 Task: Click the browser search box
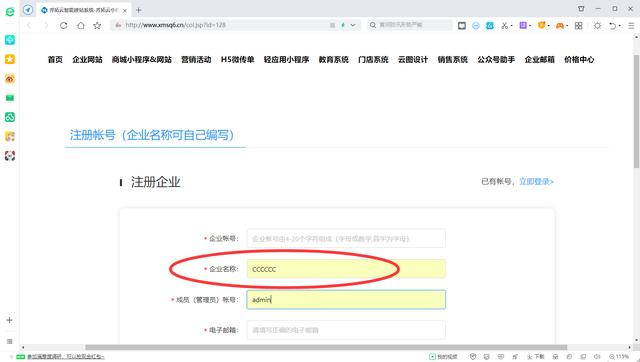click(410, 25)
